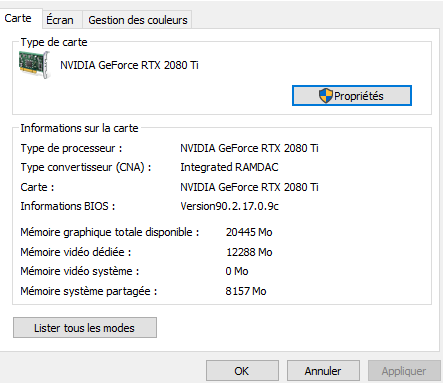
Task: Click the 0 Mo system video value
Action: pyautogui.click(x=237, y=271)
